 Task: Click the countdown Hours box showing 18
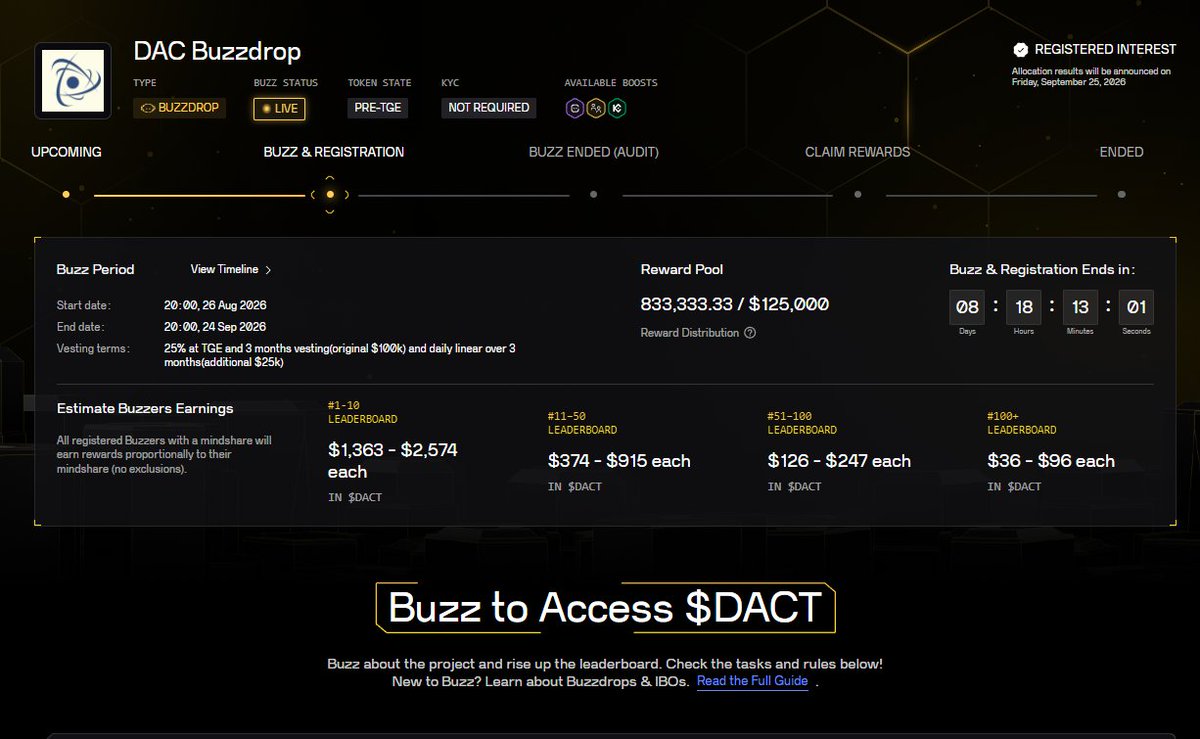(x=1023, y=307)
